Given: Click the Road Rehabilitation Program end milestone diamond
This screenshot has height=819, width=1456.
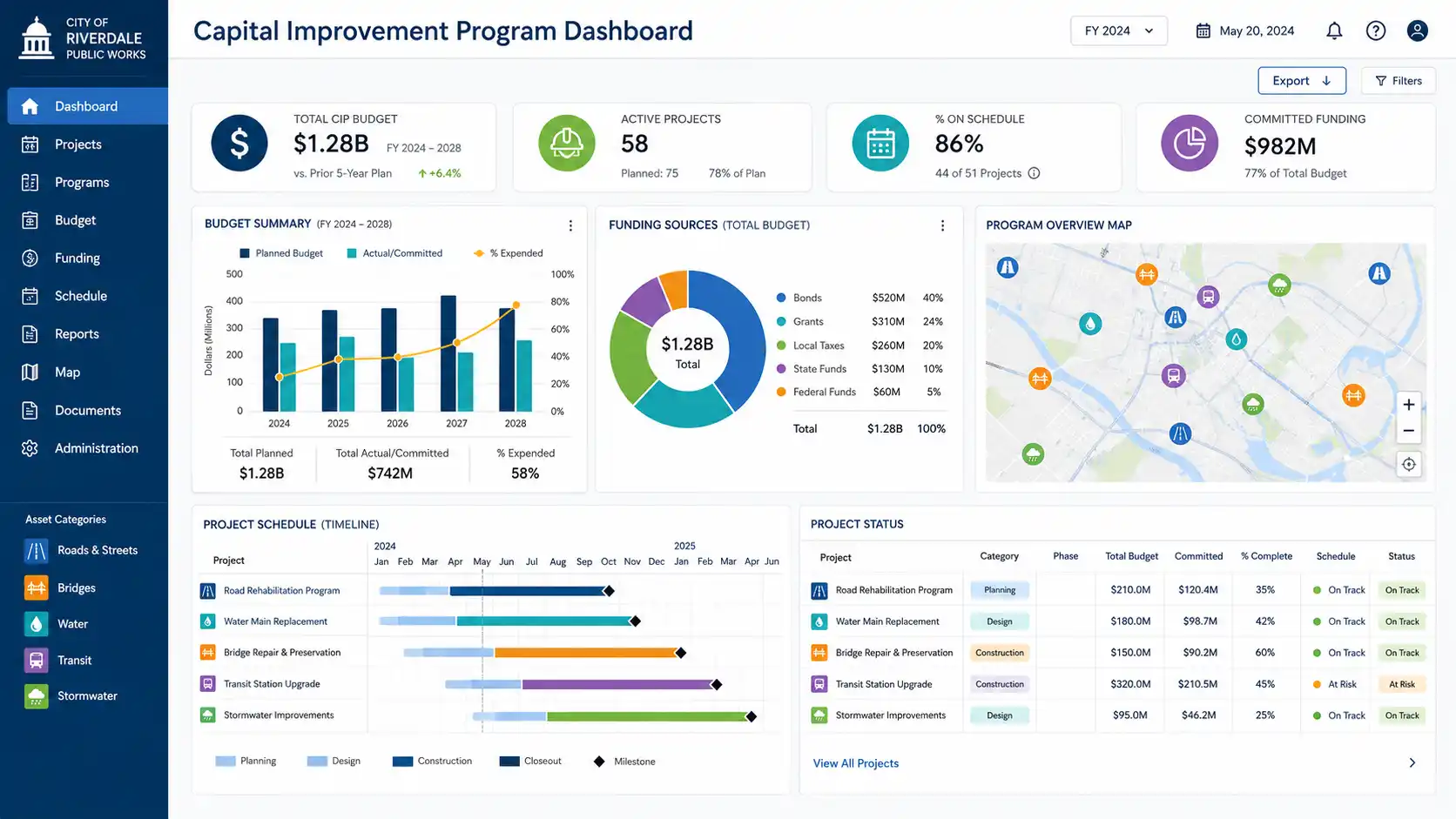Looking at the screenshot, I should 609,591.
